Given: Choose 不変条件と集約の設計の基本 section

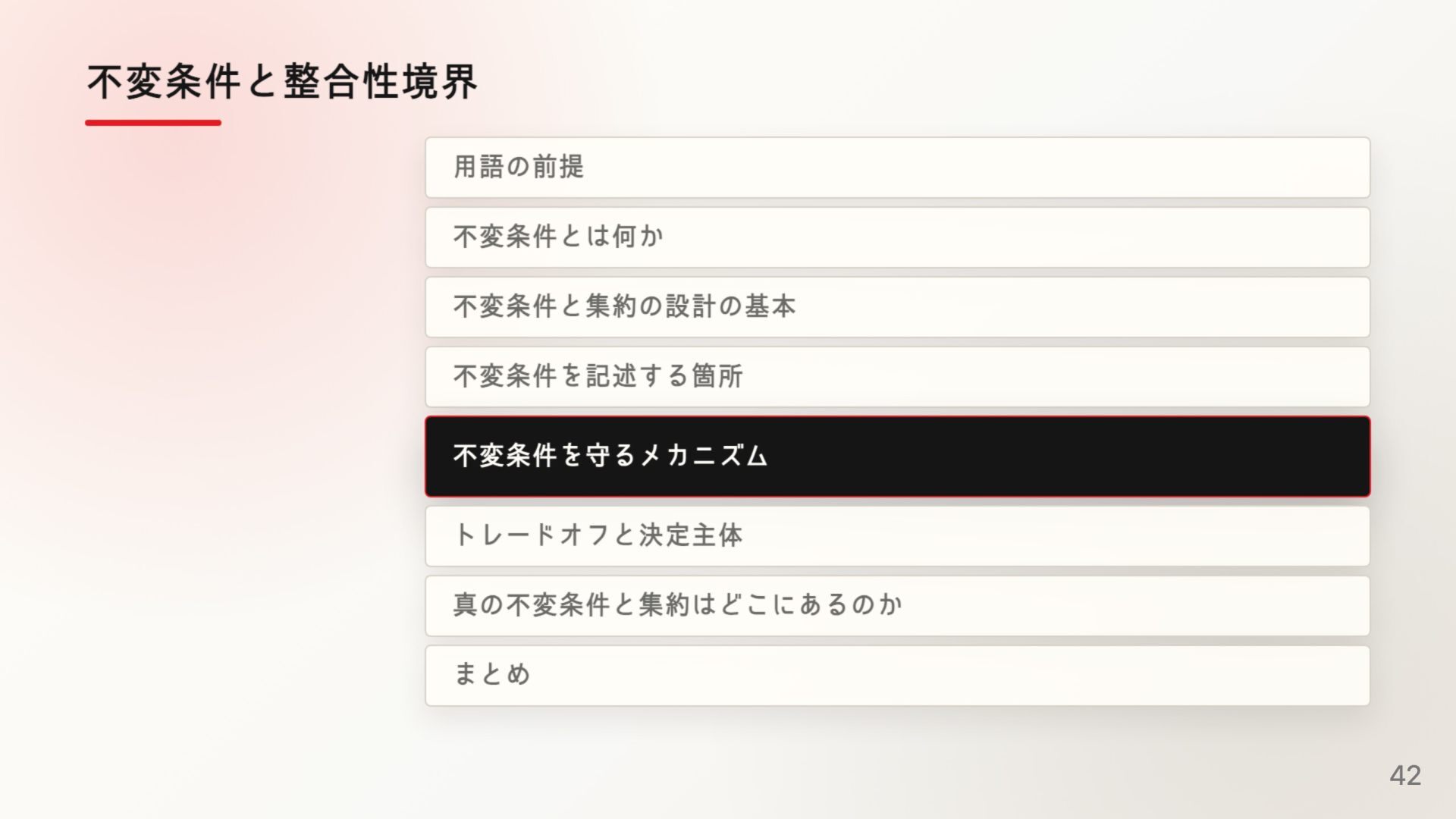Looking at the screenshot, I should click(898, 307).
